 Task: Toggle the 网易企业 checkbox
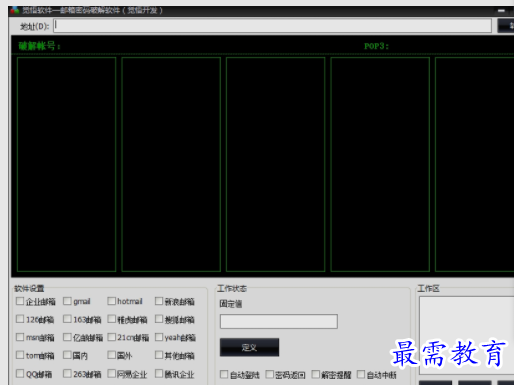[111, 373]
